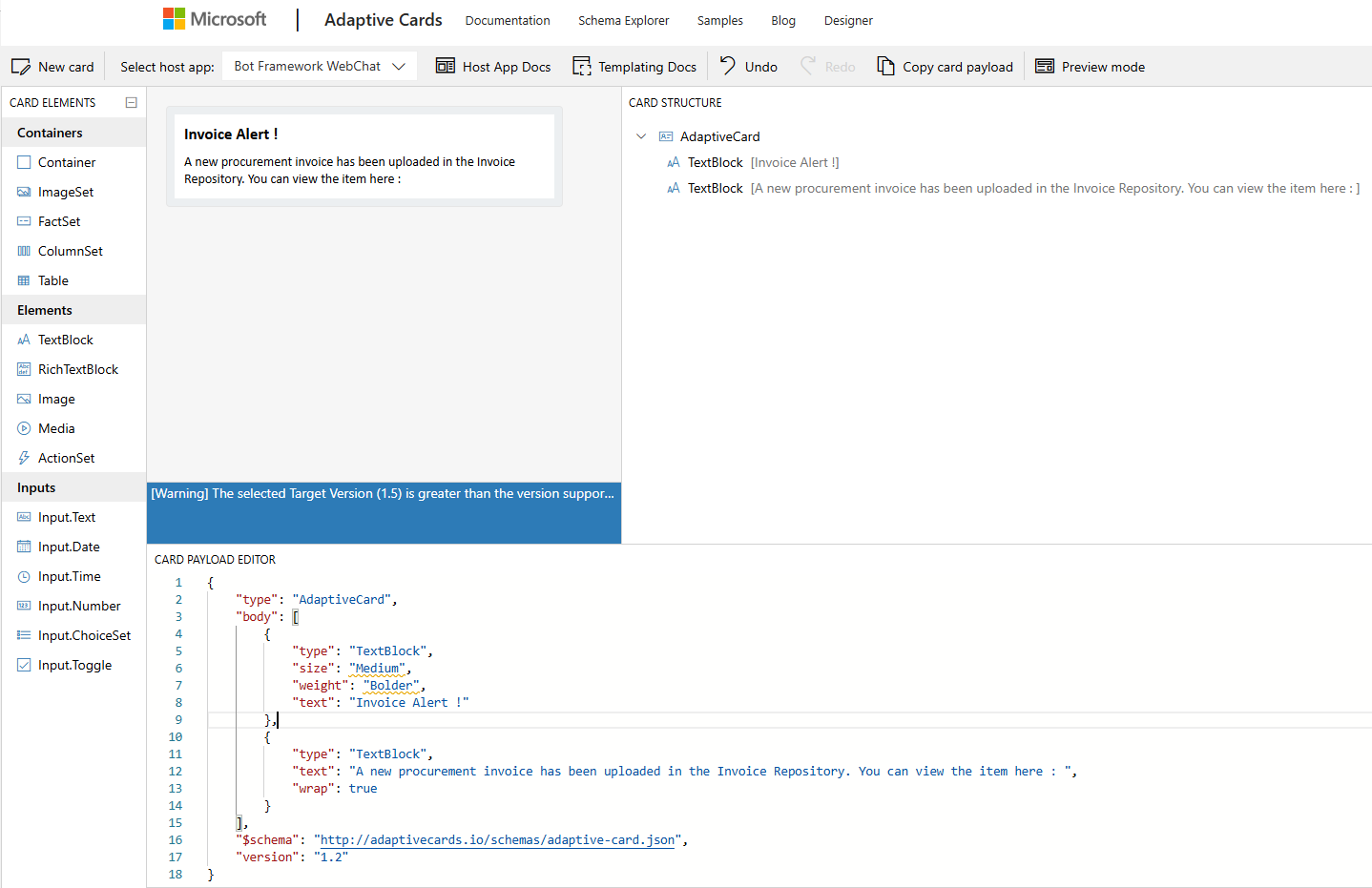Click the Copy card payload button label
1372x888 pixels.
[958, 67]
